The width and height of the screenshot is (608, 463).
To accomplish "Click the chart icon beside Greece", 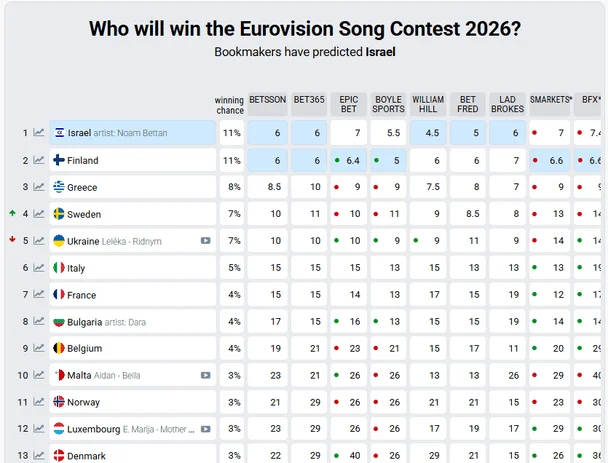I will click(38, 187).
